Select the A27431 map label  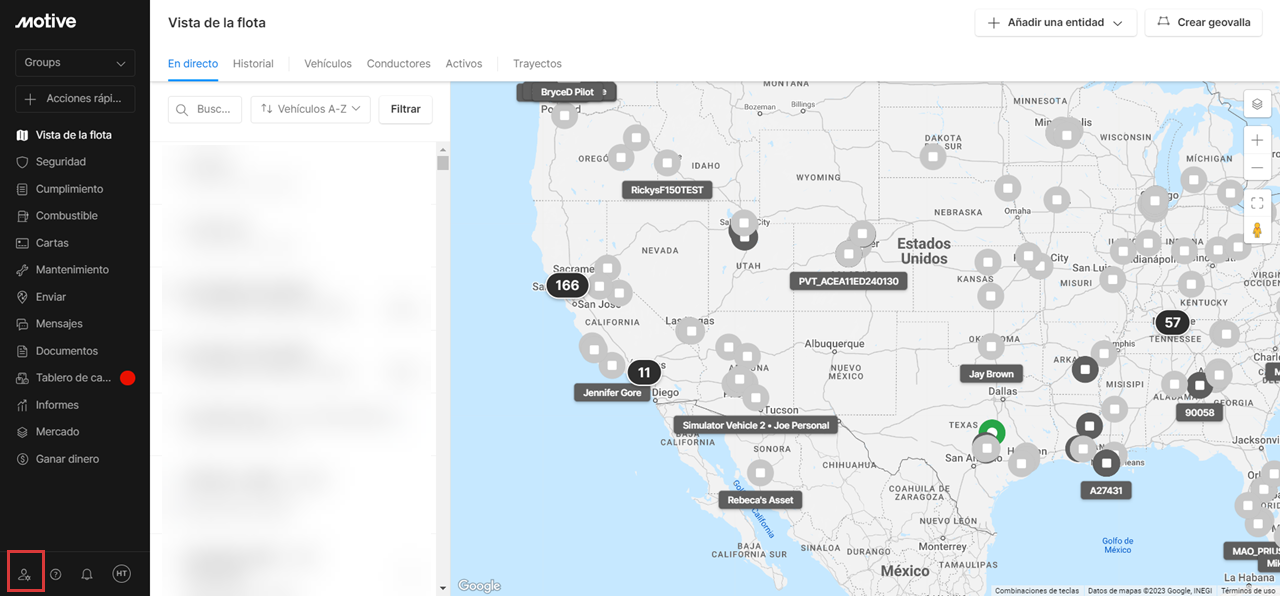click(x=1106, y=491)
